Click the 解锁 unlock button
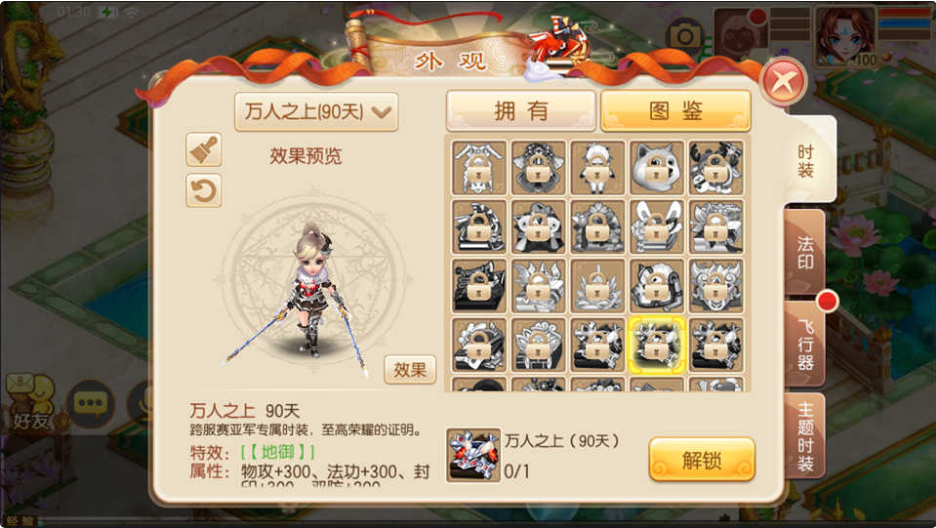 702,459
